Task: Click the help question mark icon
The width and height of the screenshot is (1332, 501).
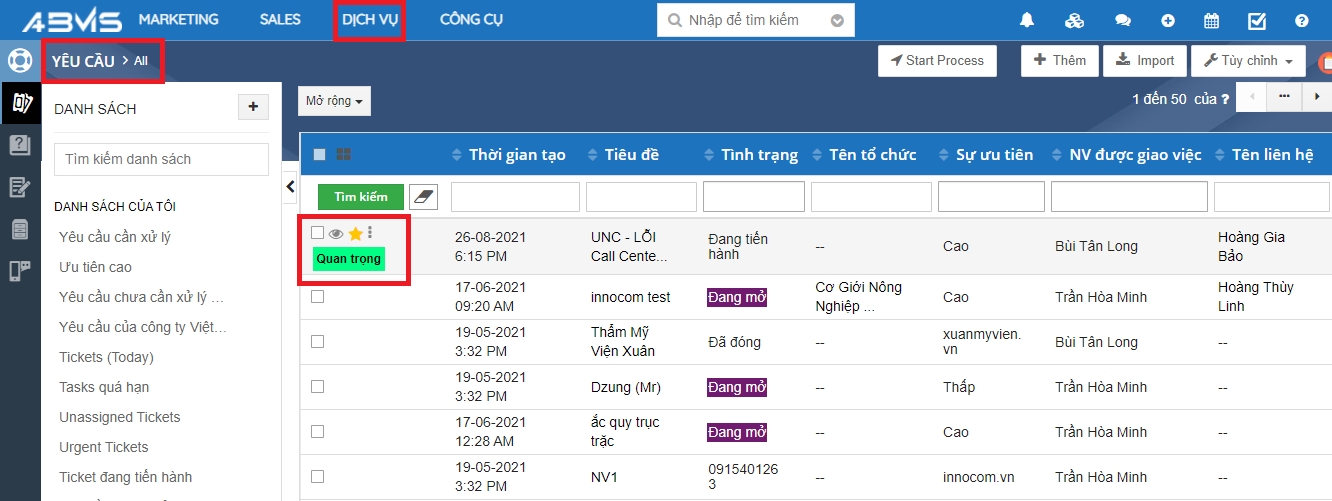Action: [x=1301, y=21]
